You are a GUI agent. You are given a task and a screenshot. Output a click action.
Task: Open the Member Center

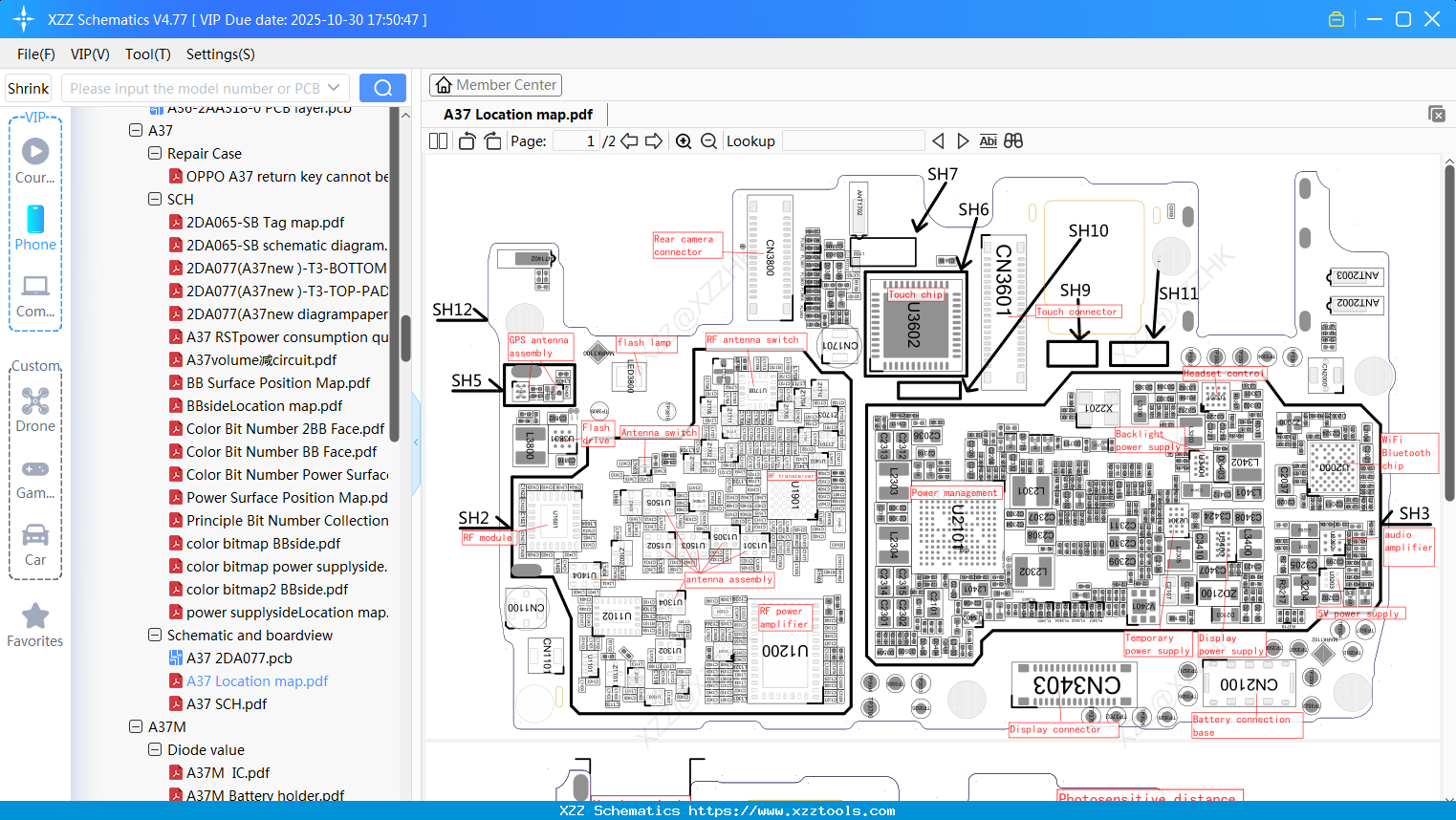[495, 85]
